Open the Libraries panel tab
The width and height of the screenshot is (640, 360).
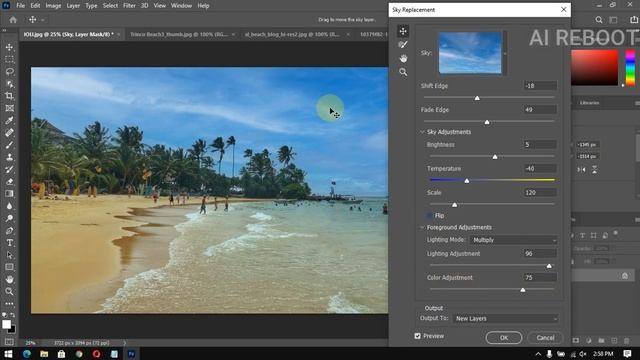point(590,103)
